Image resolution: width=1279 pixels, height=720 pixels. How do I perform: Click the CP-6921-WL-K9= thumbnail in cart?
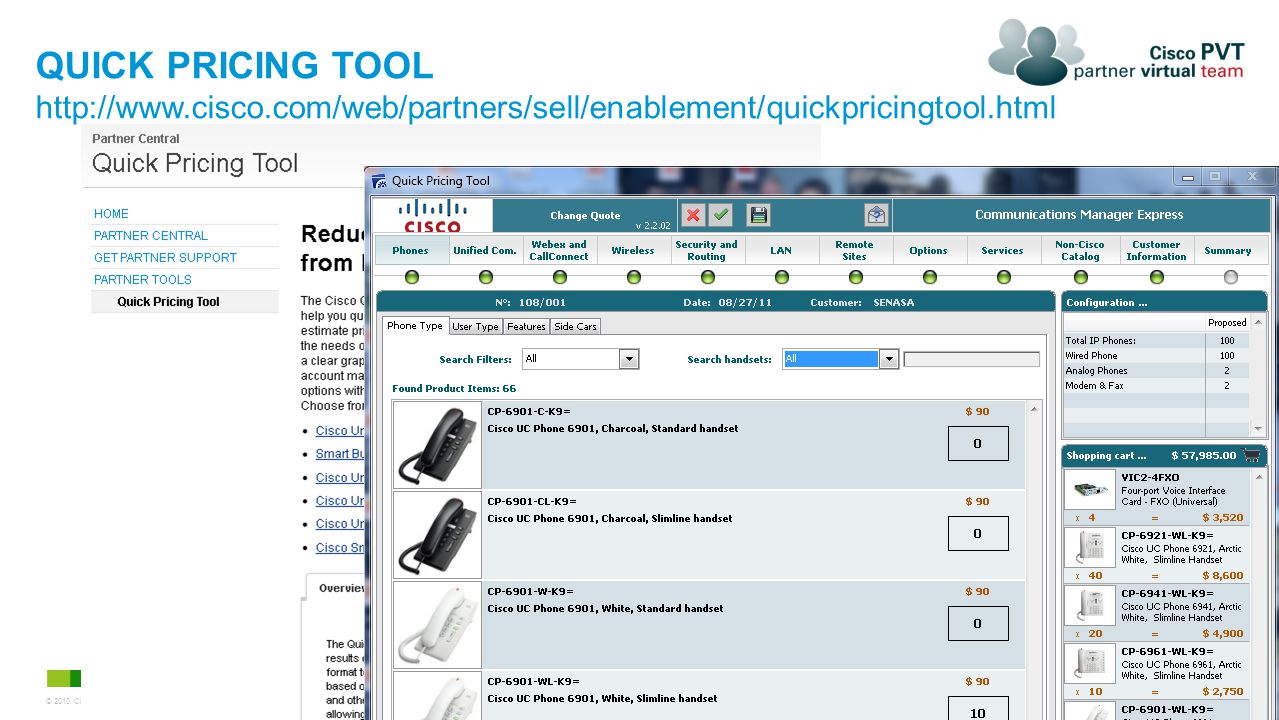tap(1090, 549)
